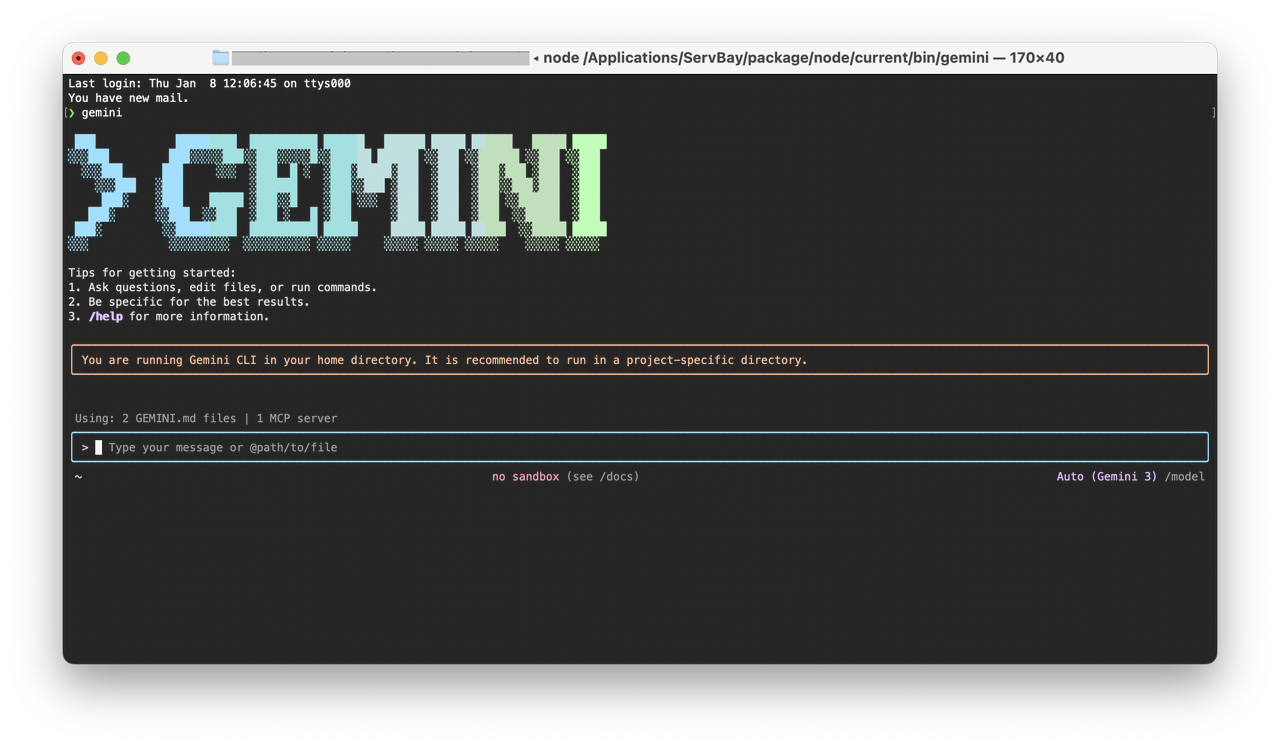Click the GEMINI ASCII art logo

pos(338,192)
